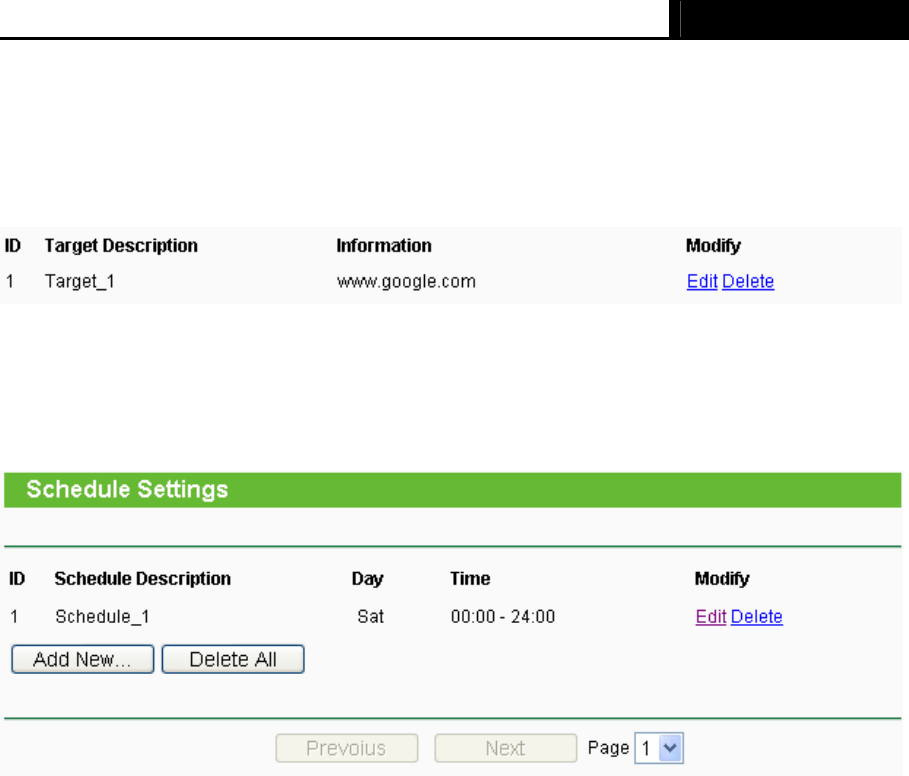Delete the Target_1 entry

point(748,281)
